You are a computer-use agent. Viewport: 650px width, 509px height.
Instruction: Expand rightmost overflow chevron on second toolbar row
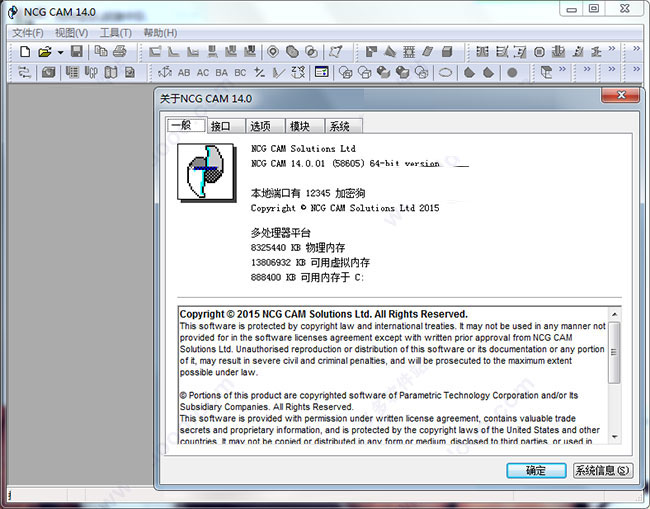click(x=636, y=69)
